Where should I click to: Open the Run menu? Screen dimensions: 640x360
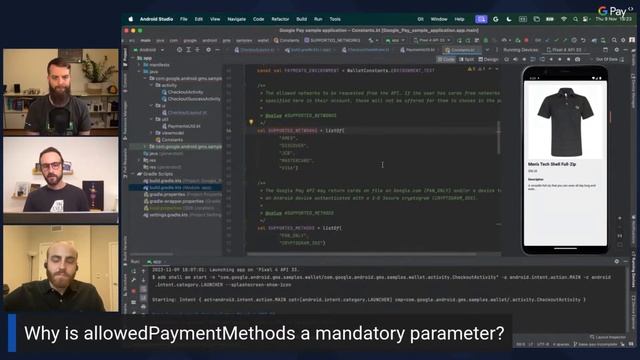click(318, 19)
